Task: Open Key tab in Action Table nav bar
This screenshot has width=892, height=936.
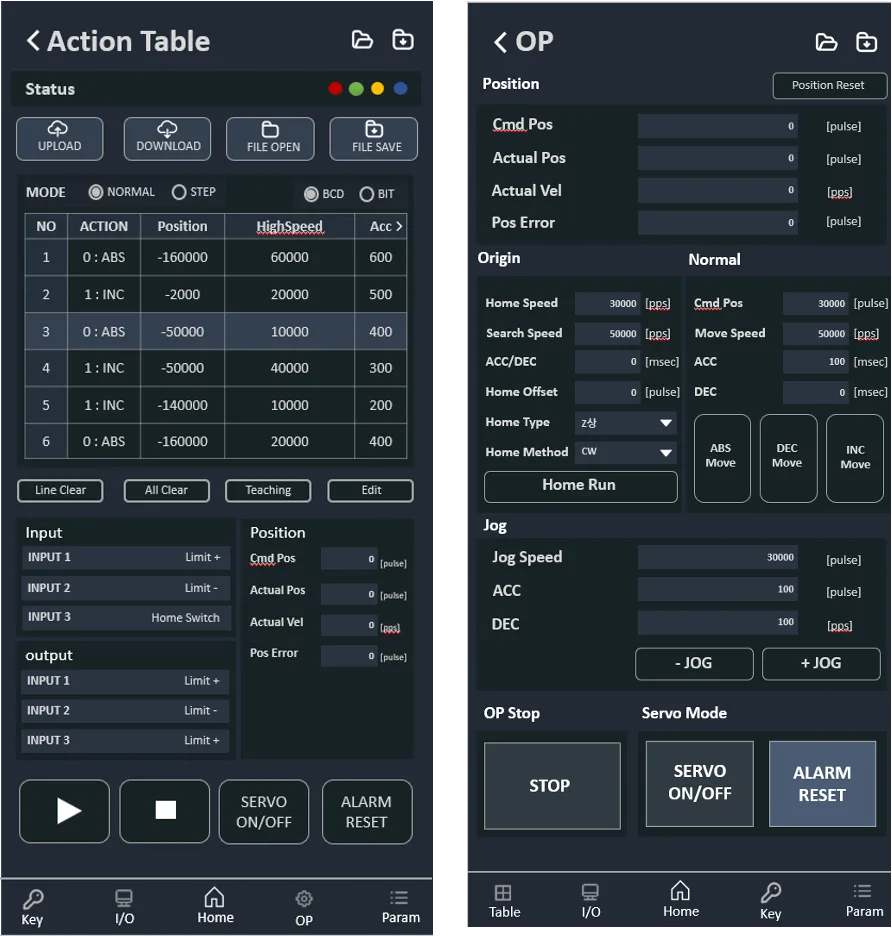Action: 32,907
